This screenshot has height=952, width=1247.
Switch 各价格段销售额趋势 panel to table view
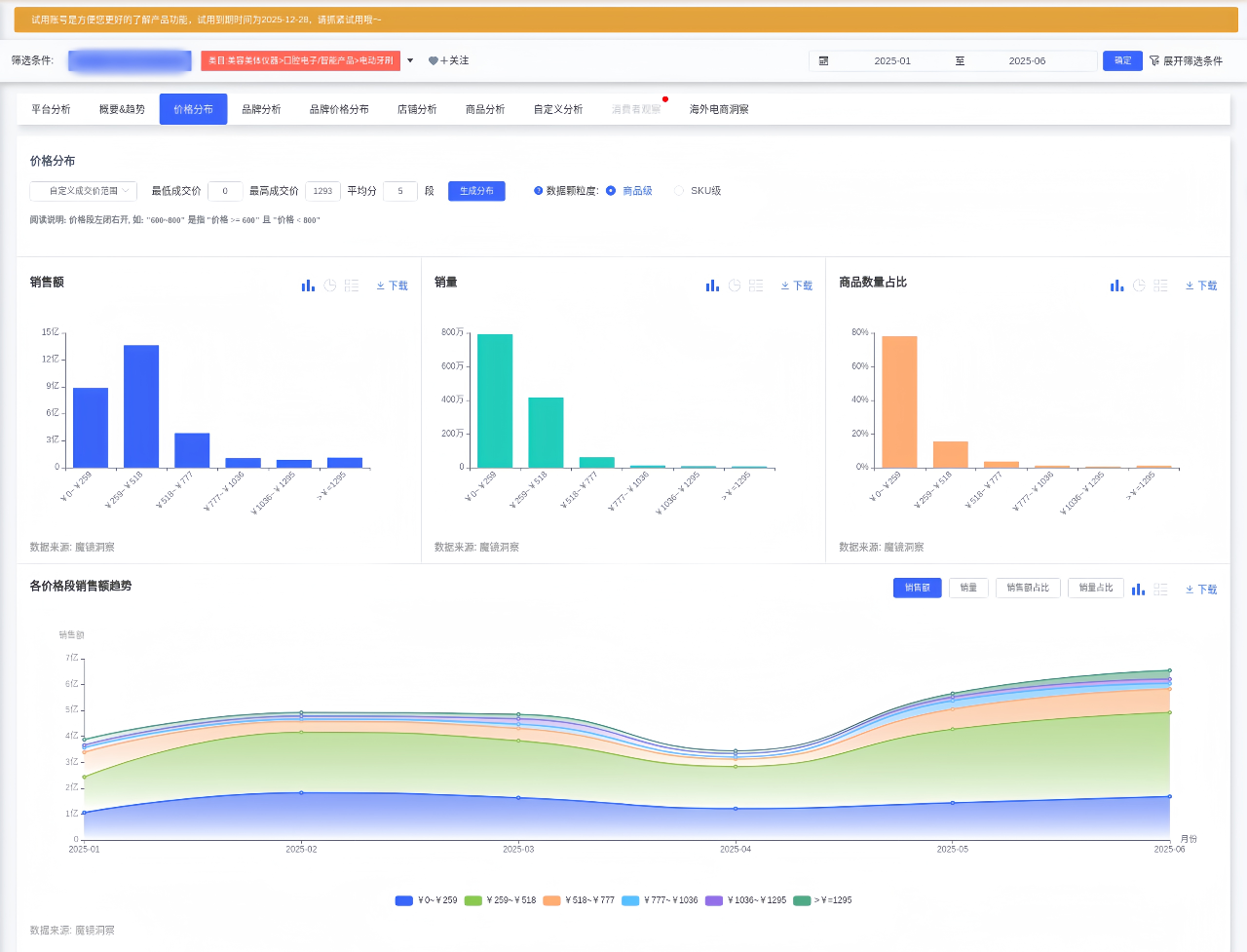[x=1160, y=590]
